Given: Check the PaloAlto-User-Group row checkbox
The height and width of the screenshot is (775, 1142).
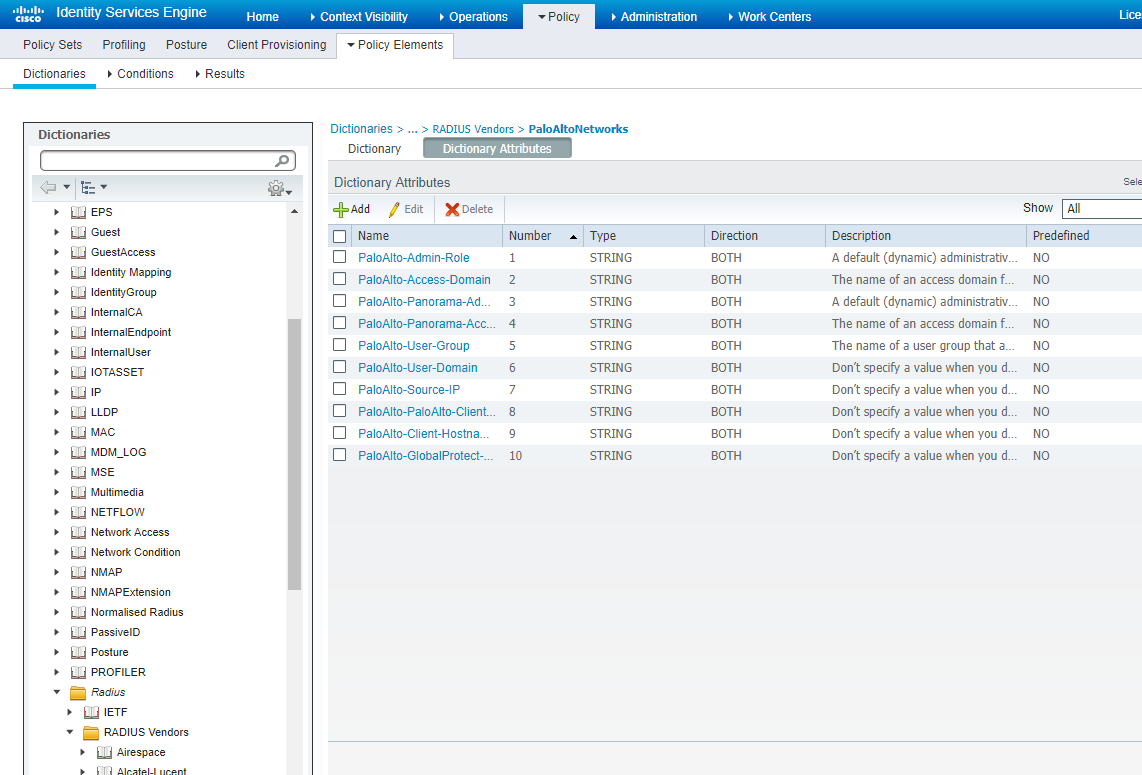Looking at the screenshot, I should [339, 345].
